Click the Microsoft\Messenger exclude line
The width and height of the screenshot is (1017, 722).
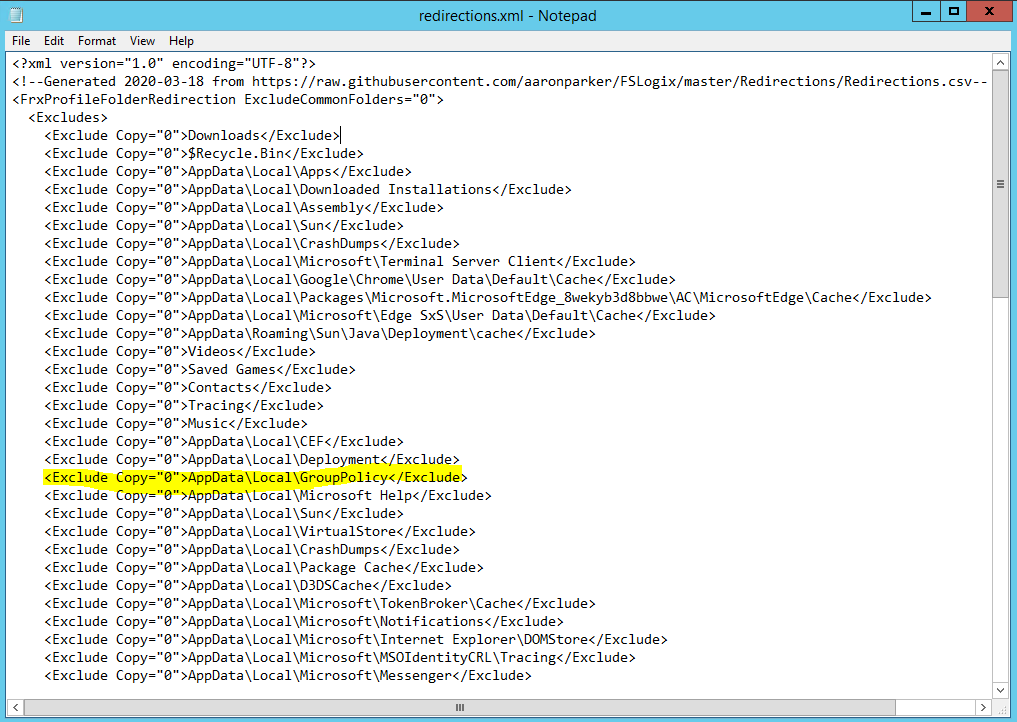[x=288, y=676]
